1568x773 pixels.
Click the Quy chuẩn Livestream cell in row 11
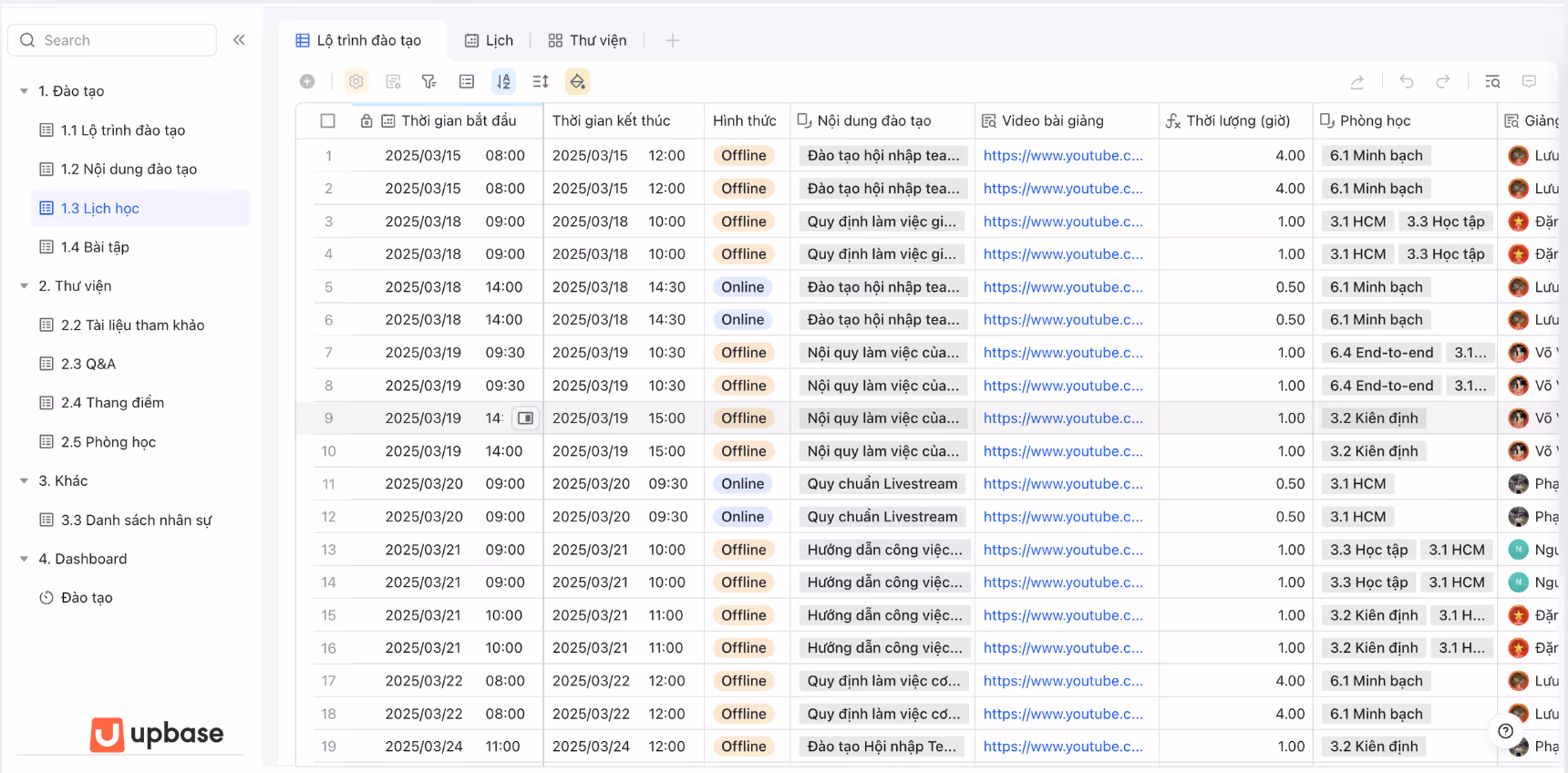(x=882, y=484)
